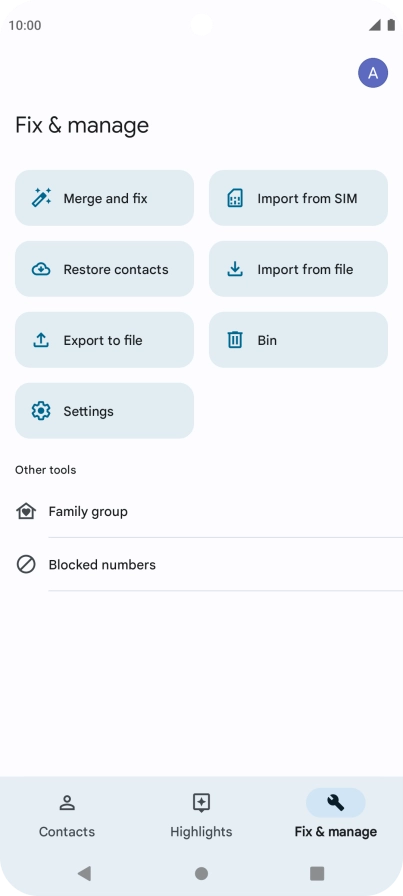The width and height of the screenshot is (403, 896).
Task: Choose Import from SIM
Action: [298, 198]
